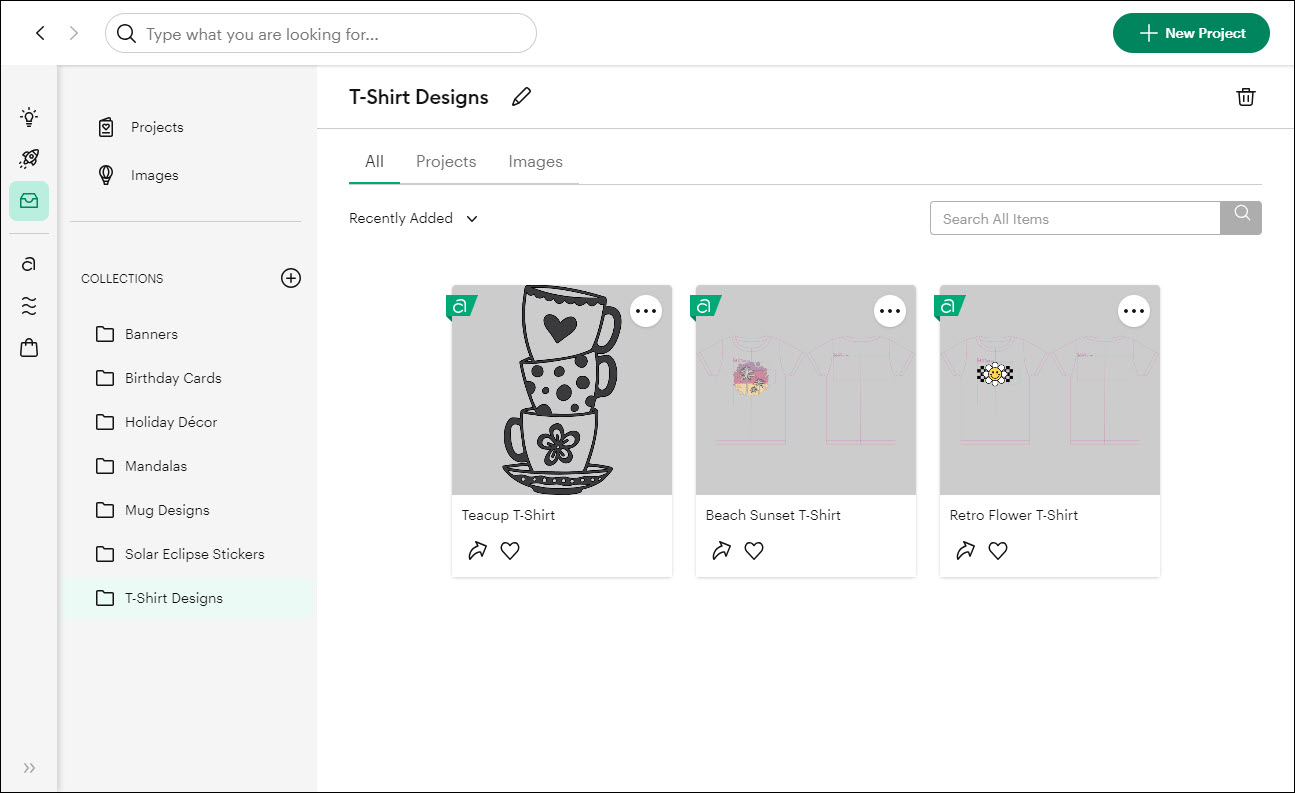Image resolution: width=1295 pixels, height=793 pixels.
Task: Like the Retro Flower T-Shirt project
Action: tap(998, 550)
